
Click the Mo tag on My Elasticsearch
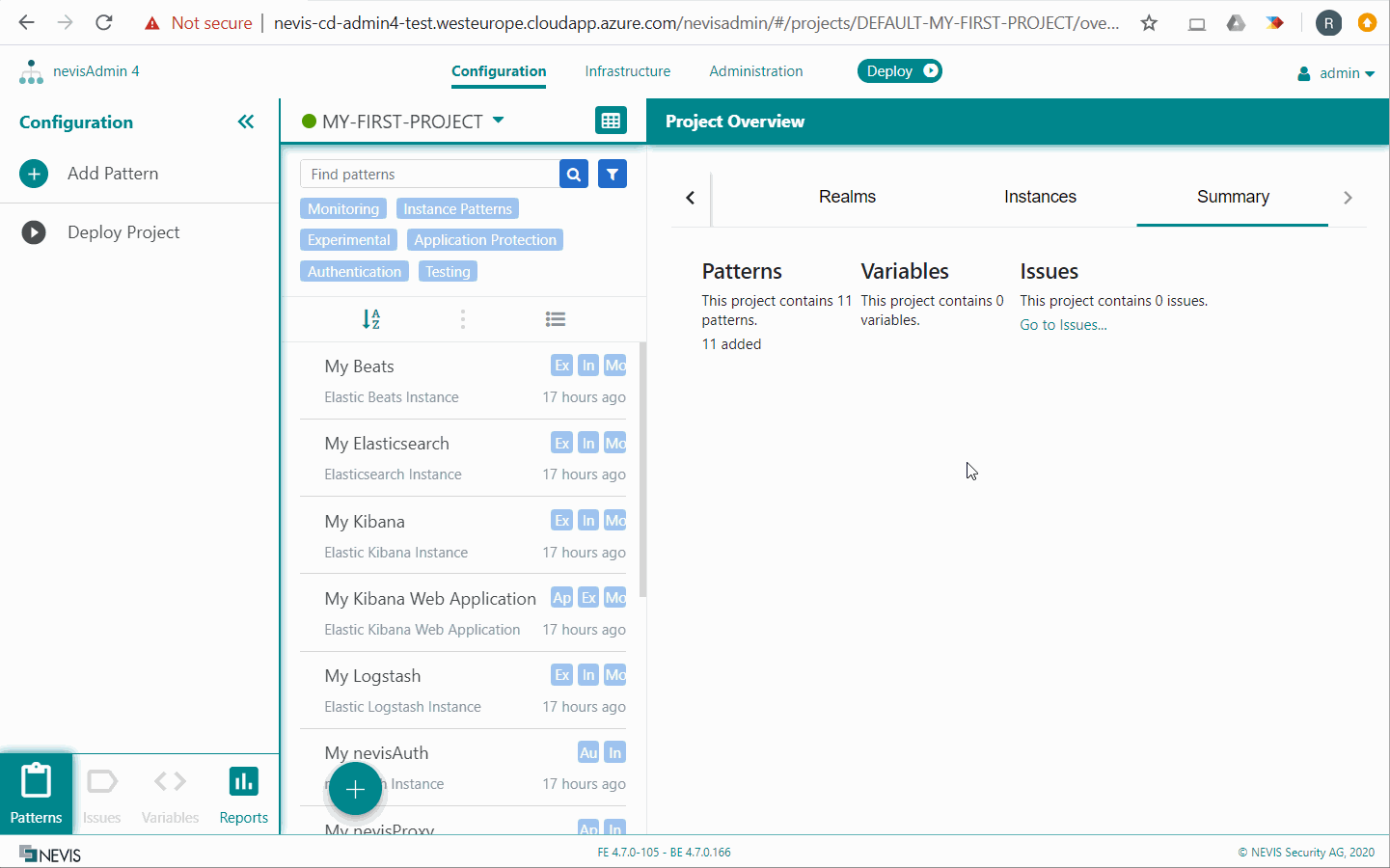click(x=615, y=444)
